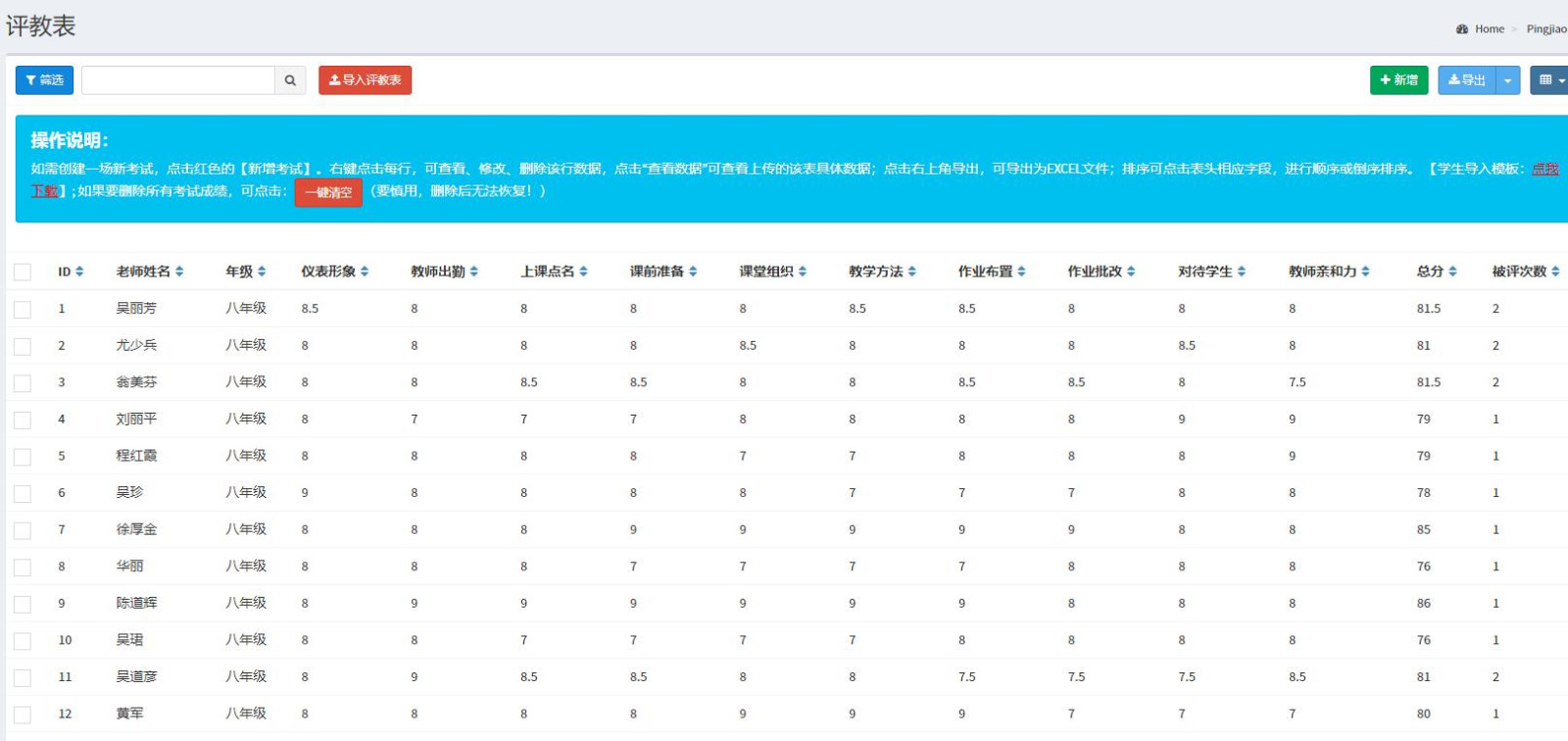This screenshot has width=1568, height=741.
Task: Click the green 新增 add button
Action: 1398,80
